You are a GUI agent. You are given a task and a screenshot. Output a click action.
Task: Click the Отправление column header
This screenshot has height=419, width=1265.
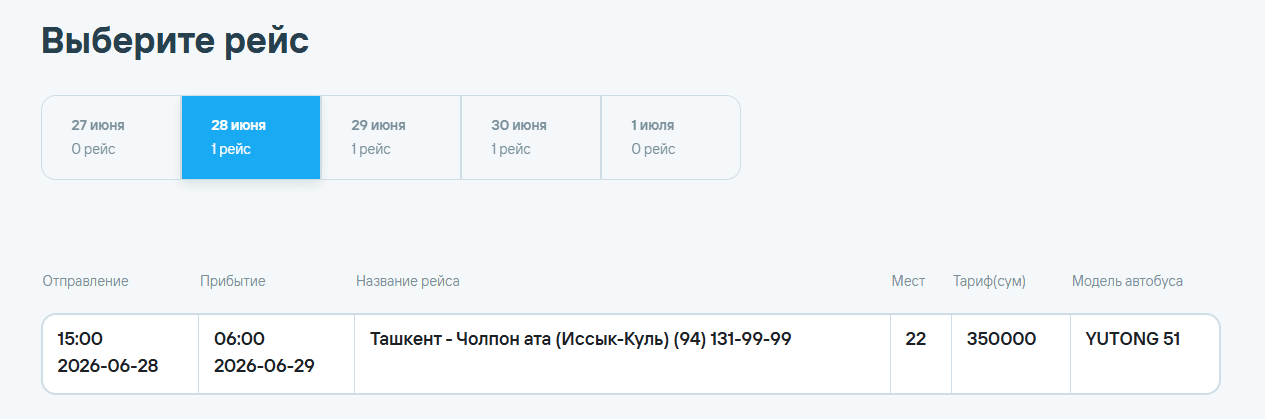pos(86,282)
